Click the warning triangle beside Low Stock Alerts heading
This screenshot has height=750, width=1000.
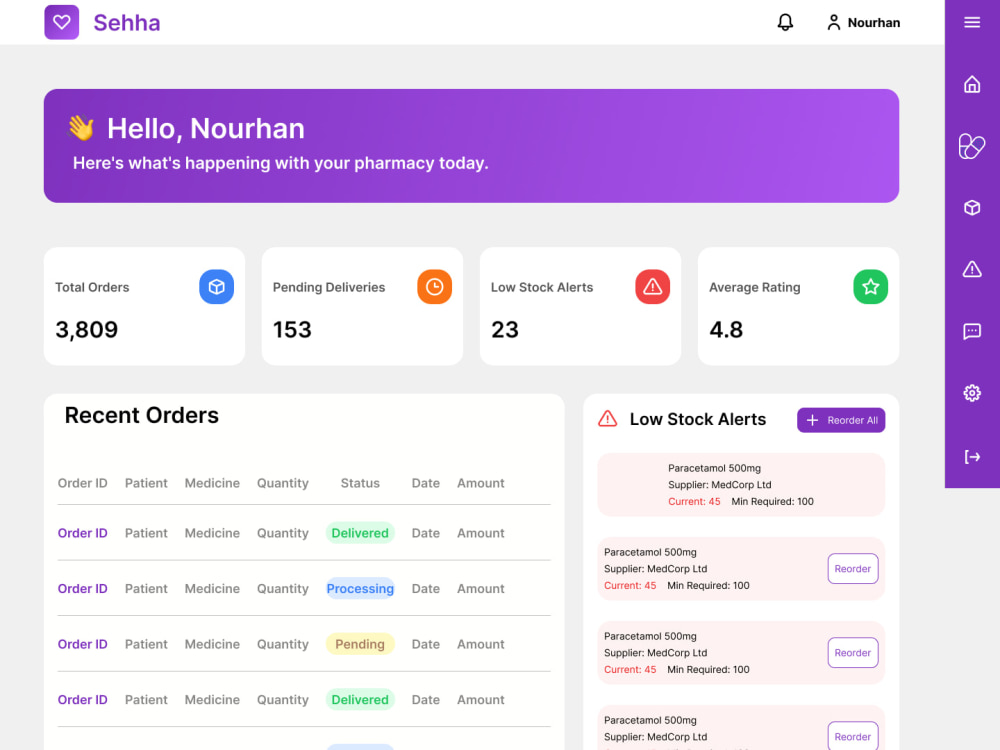(607, 419)
